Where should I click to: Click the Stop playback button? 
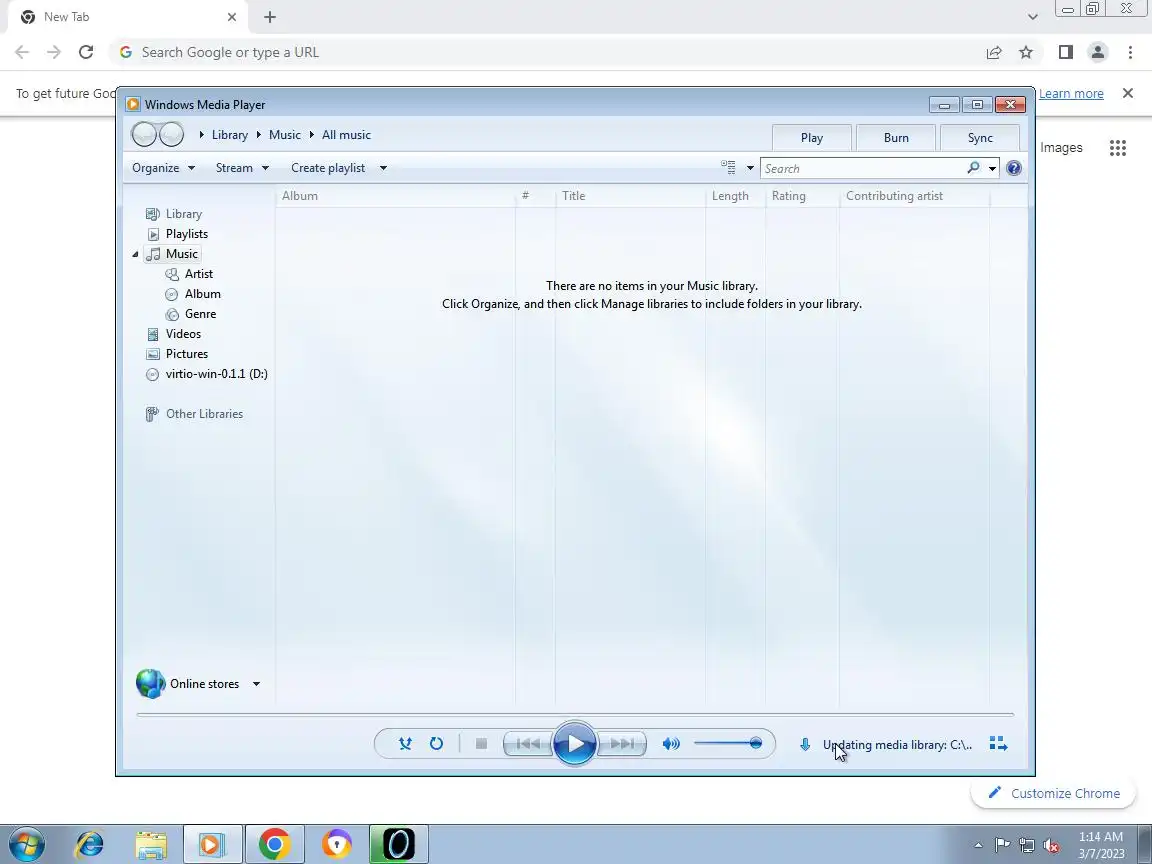(481, 744)
